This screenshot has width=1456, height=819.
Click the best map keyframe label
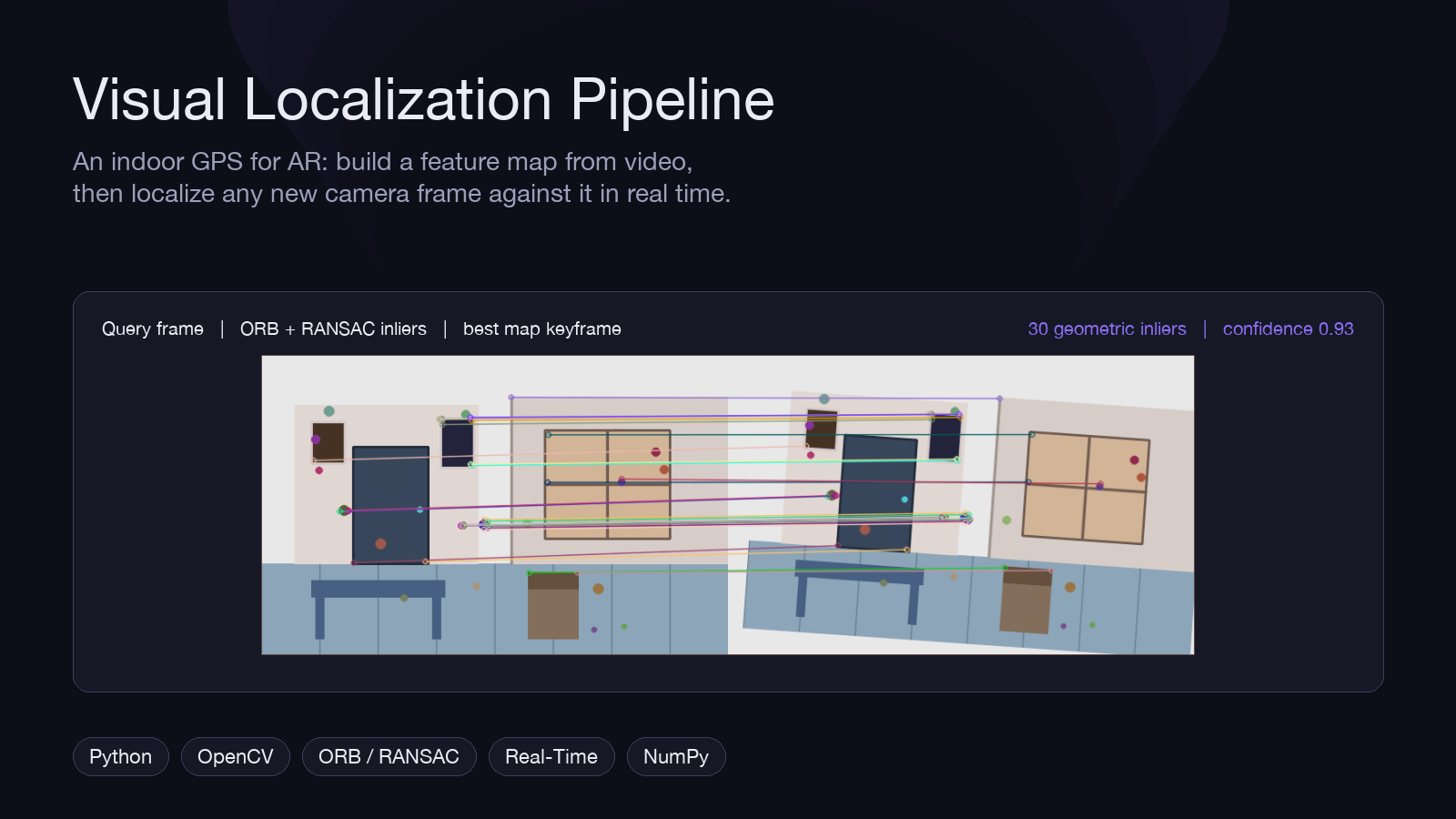[x=542, y=329]
